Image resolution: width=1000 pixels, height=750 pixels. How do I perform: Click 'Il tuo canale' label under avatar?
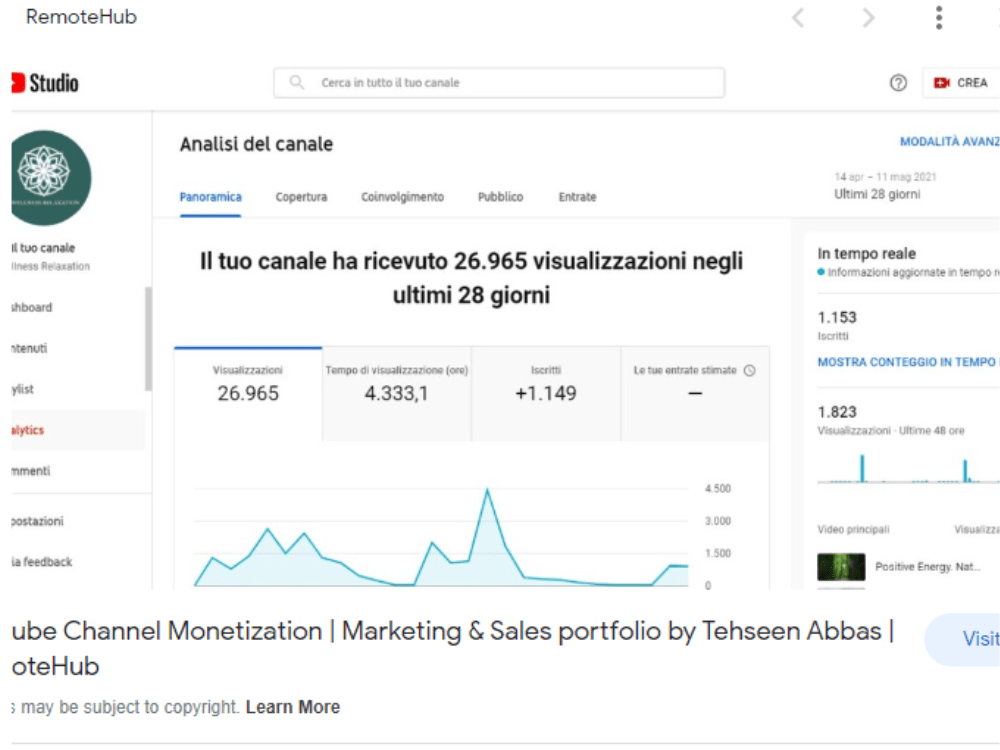(x=43, y=248)
